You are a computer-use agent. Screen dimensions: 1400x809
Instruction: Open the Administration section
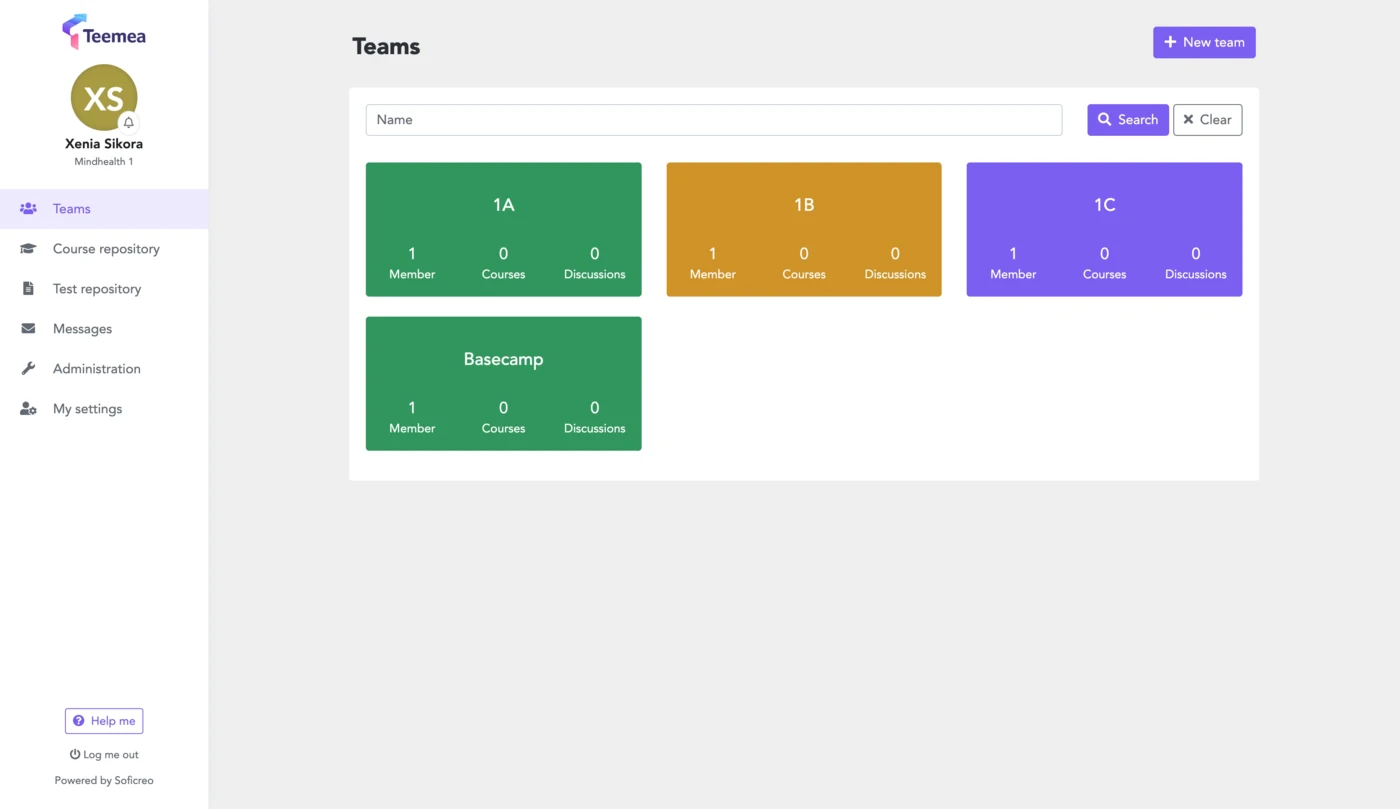[104, 369]
